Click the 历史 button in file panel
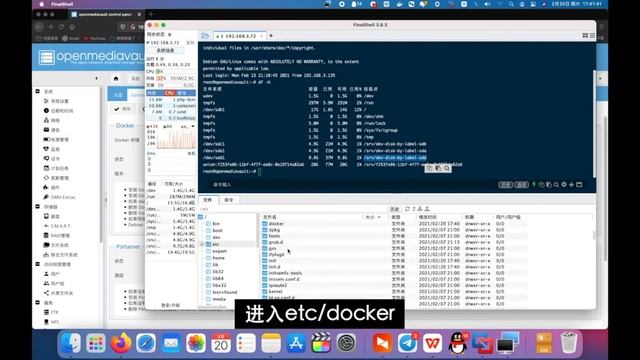 pyautogui.click(x=394, y=209)
